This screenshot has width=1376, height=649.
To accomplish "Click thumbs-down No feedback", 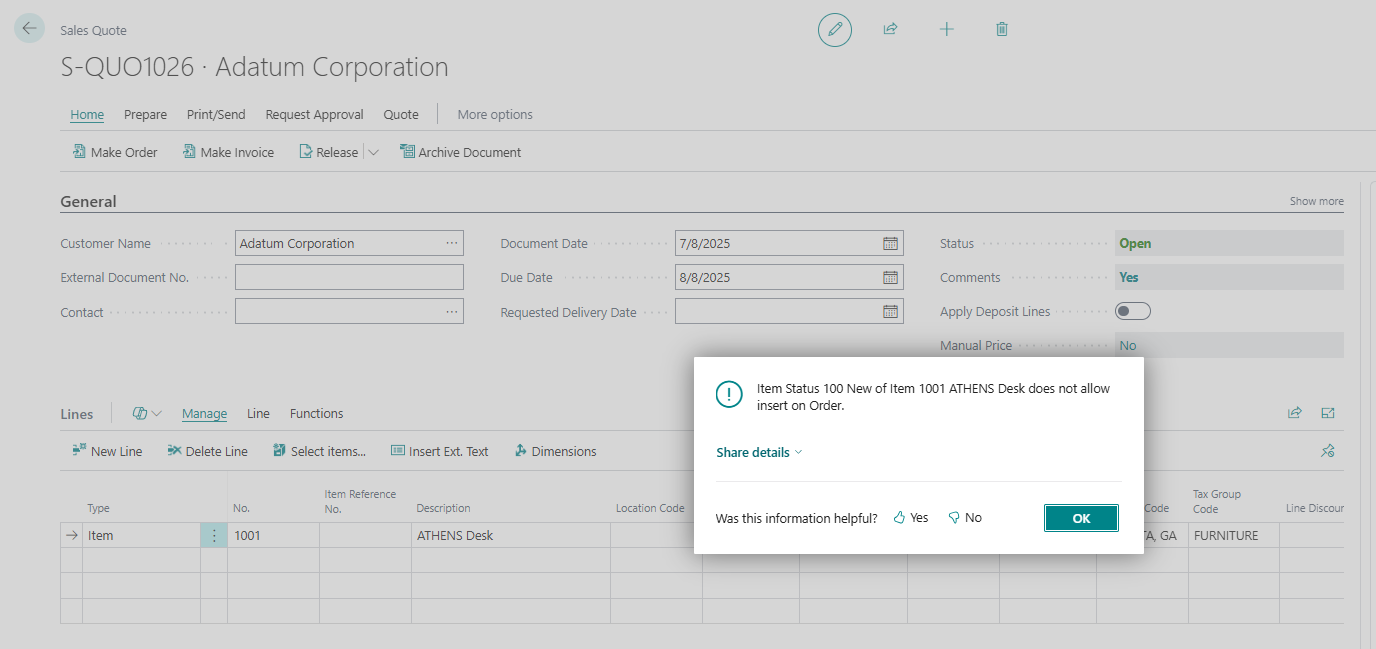I will coord(965,518).
